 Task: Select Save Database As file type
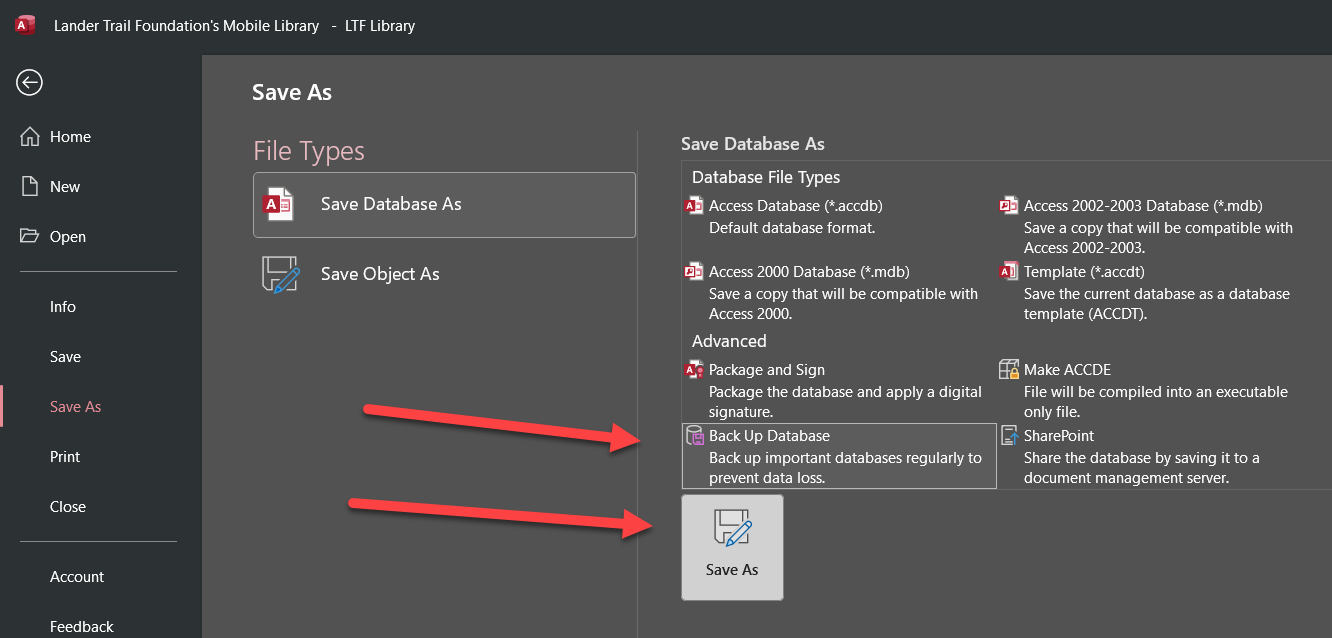pos(444,205)
